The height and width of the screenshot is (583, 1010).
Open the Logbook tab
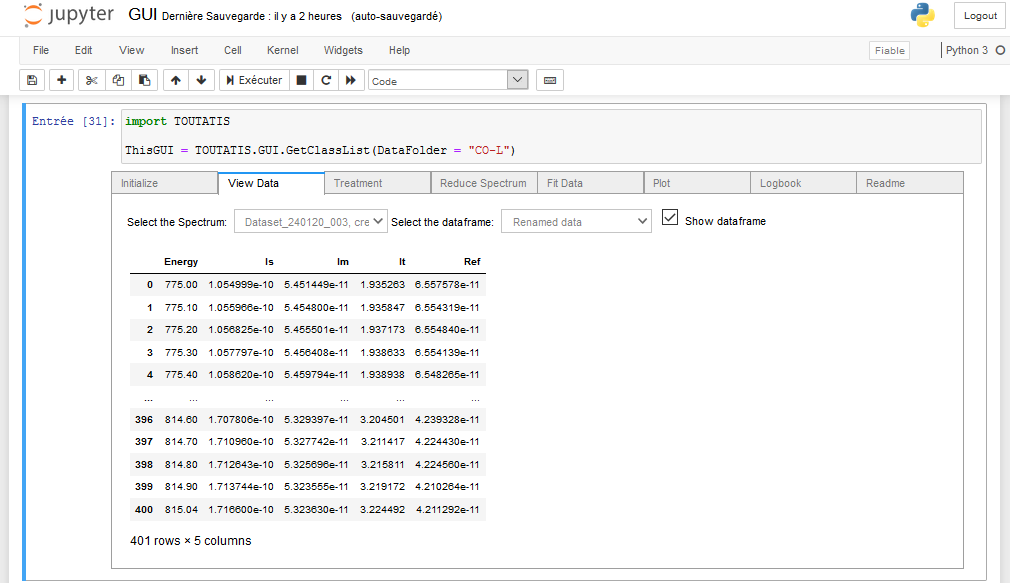803,183
